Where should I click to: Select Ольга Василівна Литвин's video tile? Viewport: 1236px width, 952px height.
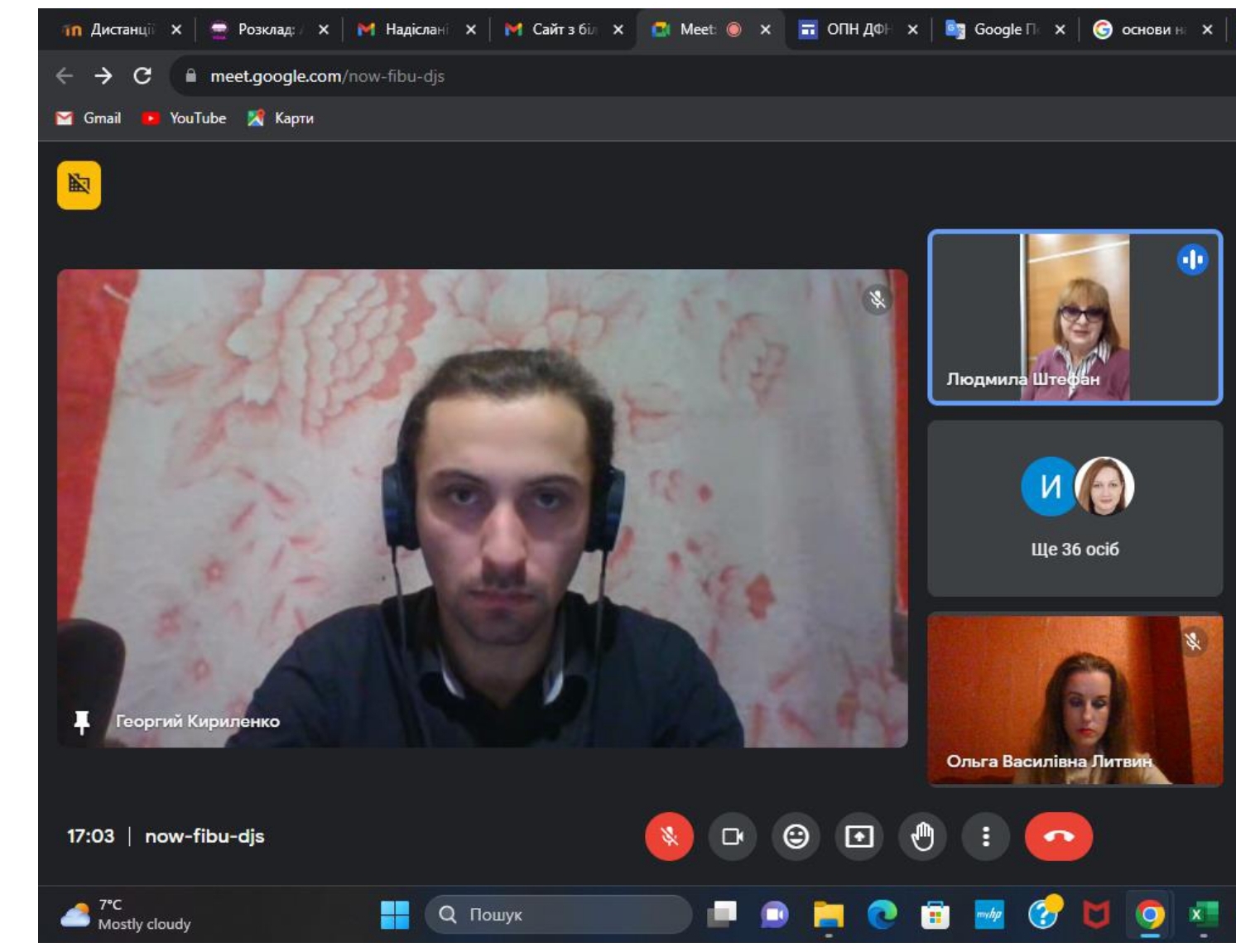click(x=1075, y=700)
